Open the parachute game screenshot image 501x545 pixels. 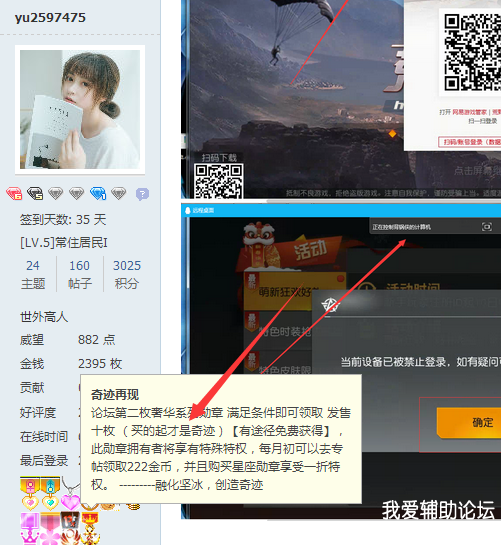point(341,99)
